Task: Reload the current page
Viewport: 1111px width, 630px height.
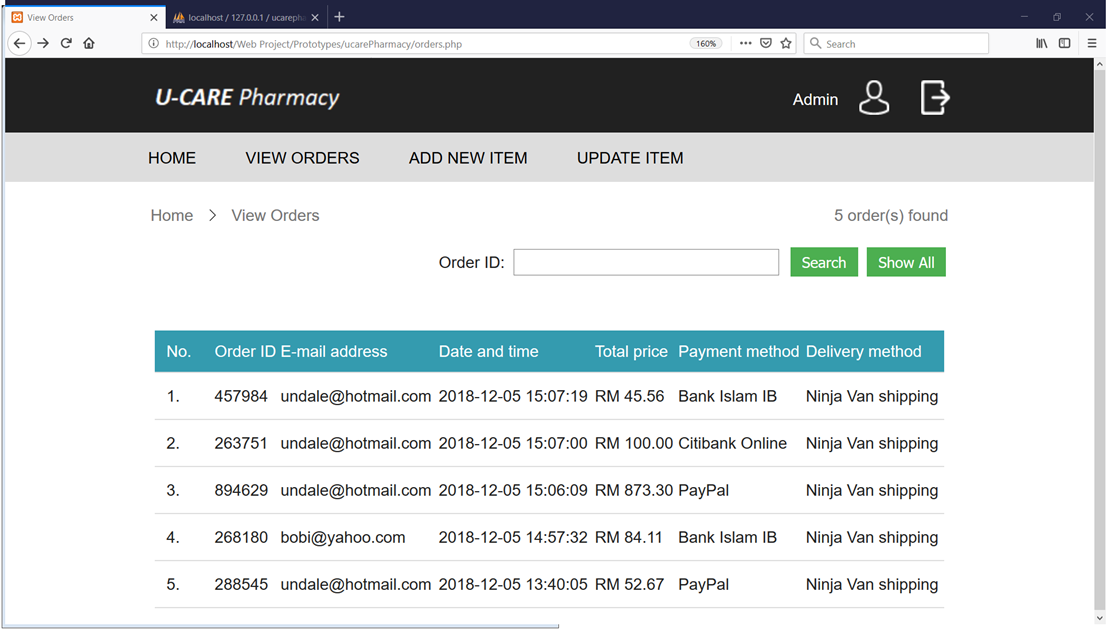Action: point(66,43)
